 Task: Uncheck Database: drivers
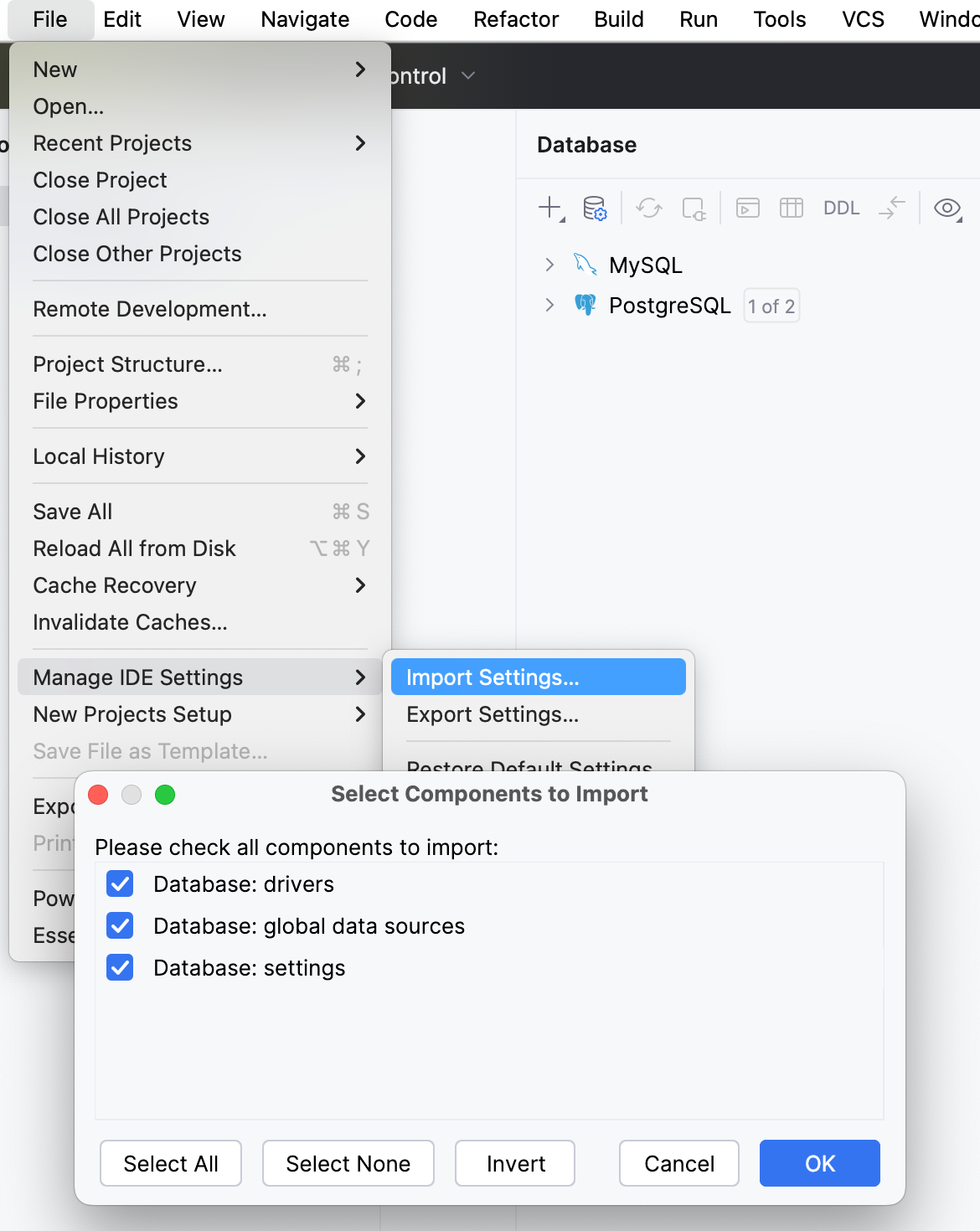click(120, 883)
